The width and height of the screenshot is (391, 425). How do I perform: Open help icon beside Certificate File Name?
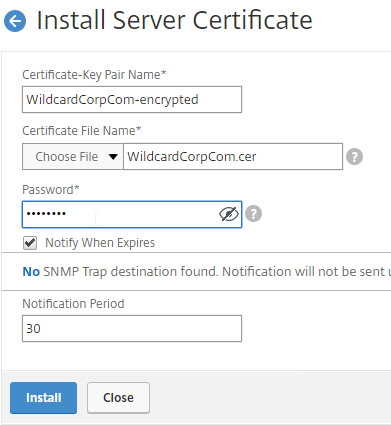[x=354, y=157]
